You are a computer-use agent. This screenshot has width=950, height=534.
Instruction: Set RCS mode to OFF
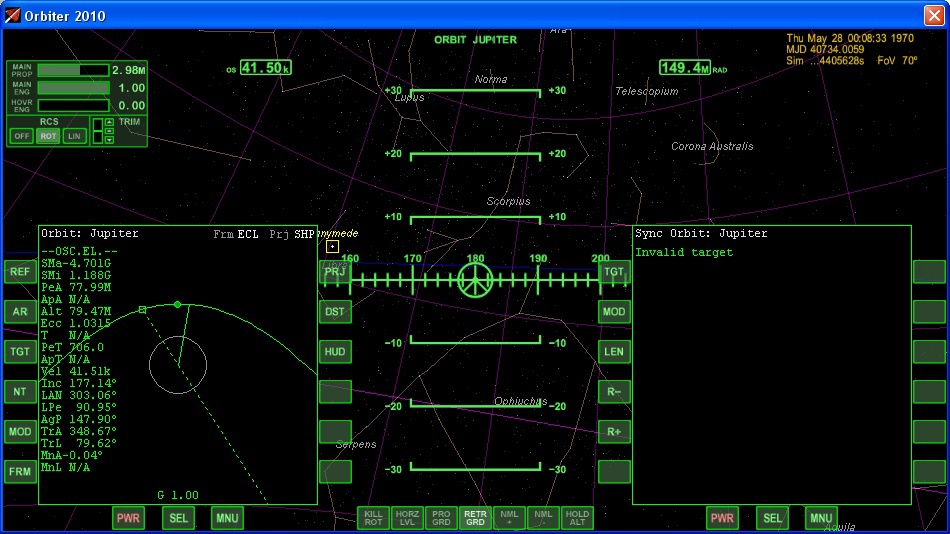[21, 136]
